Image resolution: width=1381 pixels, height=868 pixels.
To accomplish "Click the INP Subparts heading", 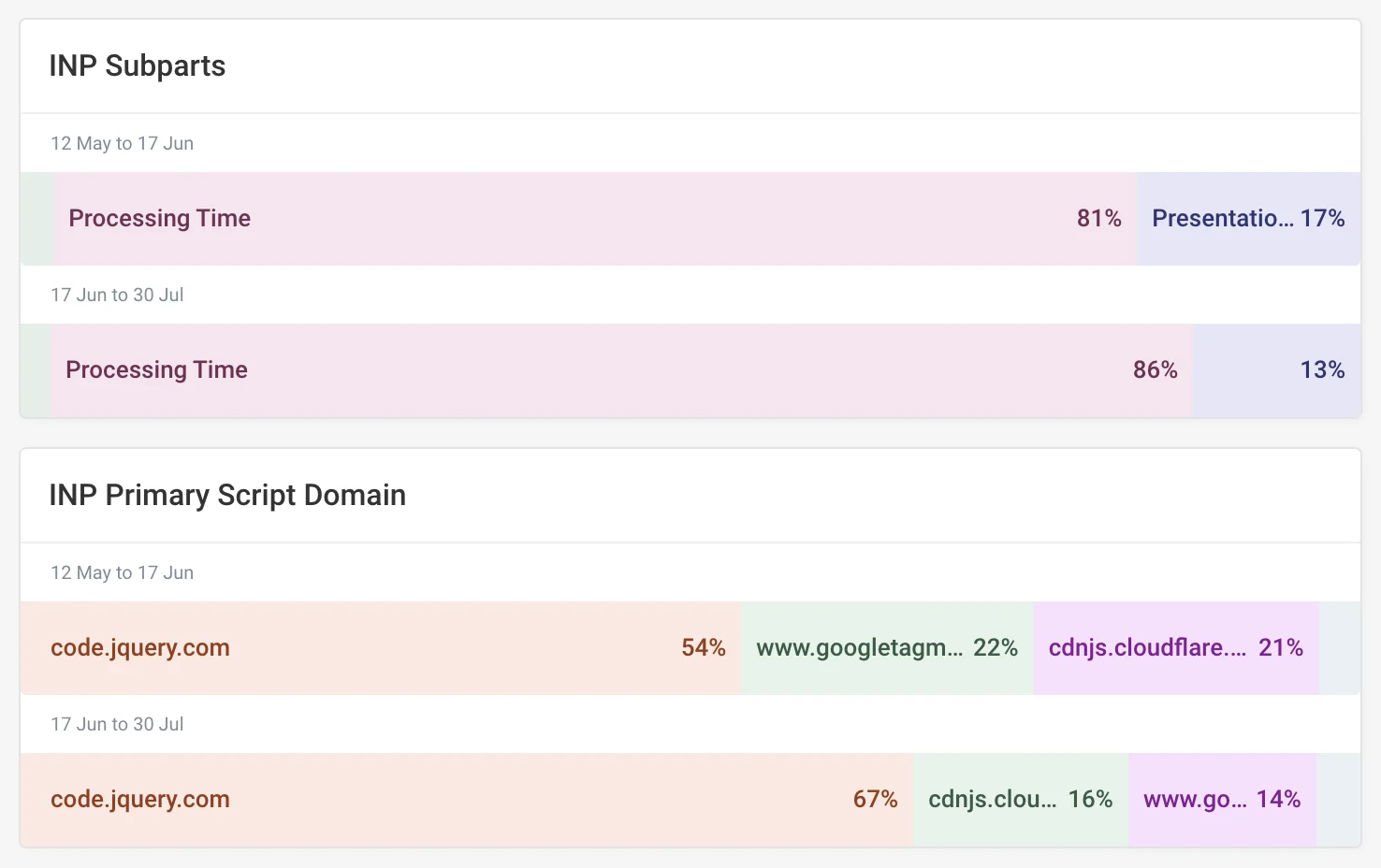I will (138, 66).
